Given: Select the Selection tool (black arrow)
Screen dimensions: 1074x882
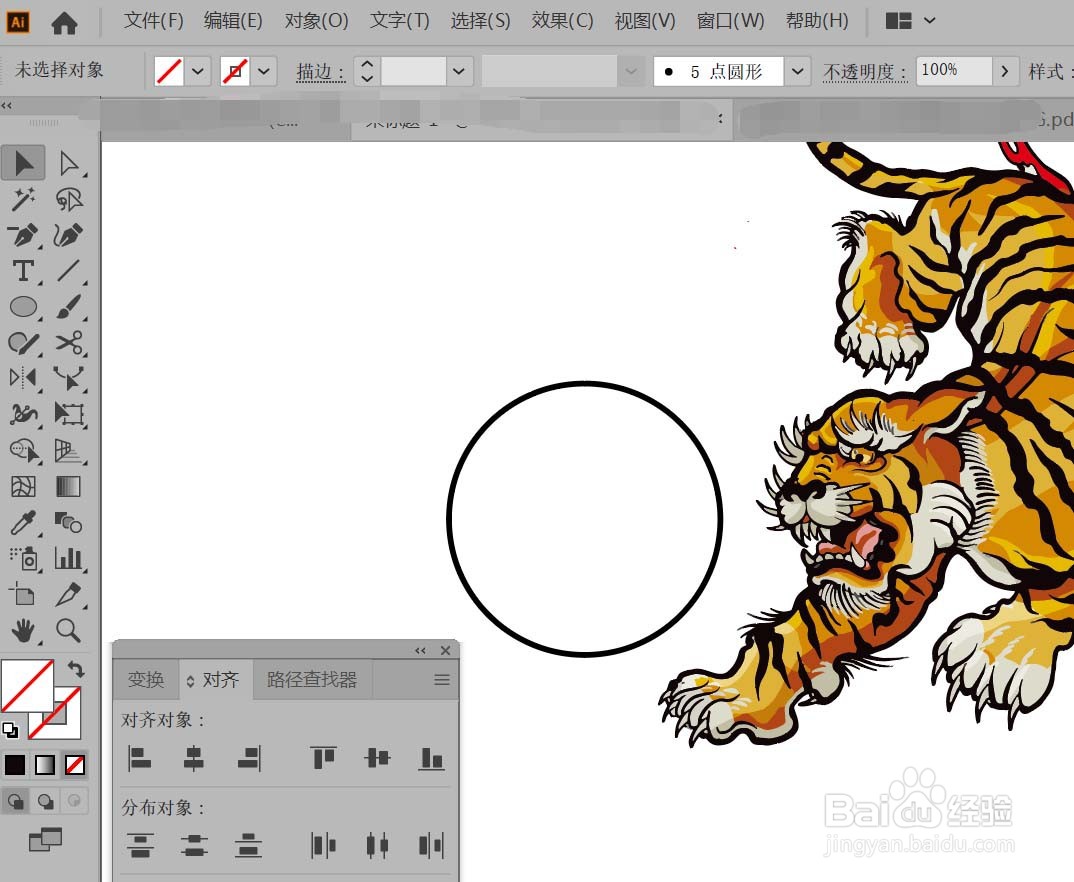Looking at the screenshot, I should (23, 164).
